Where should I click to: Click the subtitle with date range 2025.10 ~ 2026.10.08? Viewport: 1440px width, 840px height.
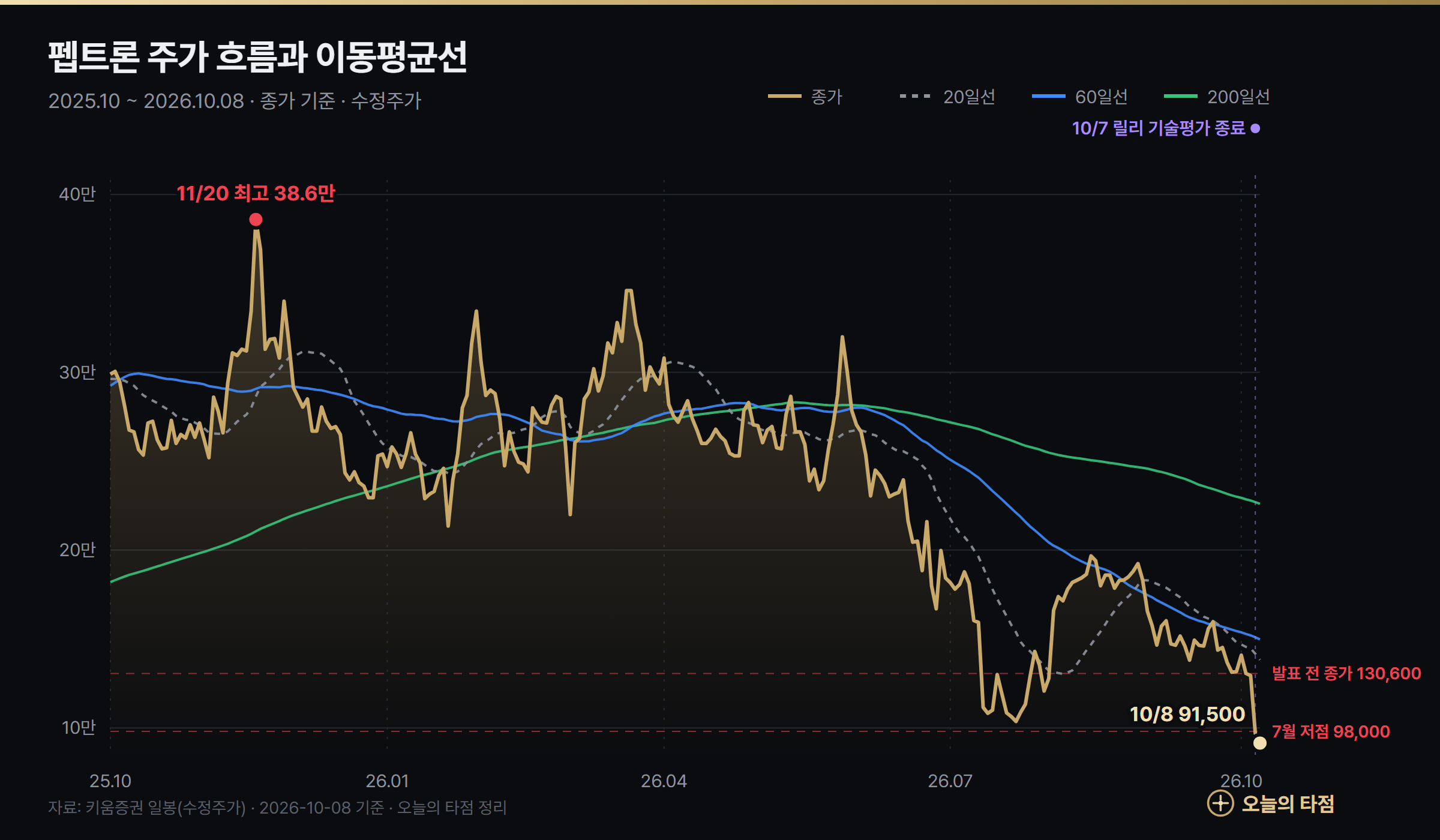(235, 100)
